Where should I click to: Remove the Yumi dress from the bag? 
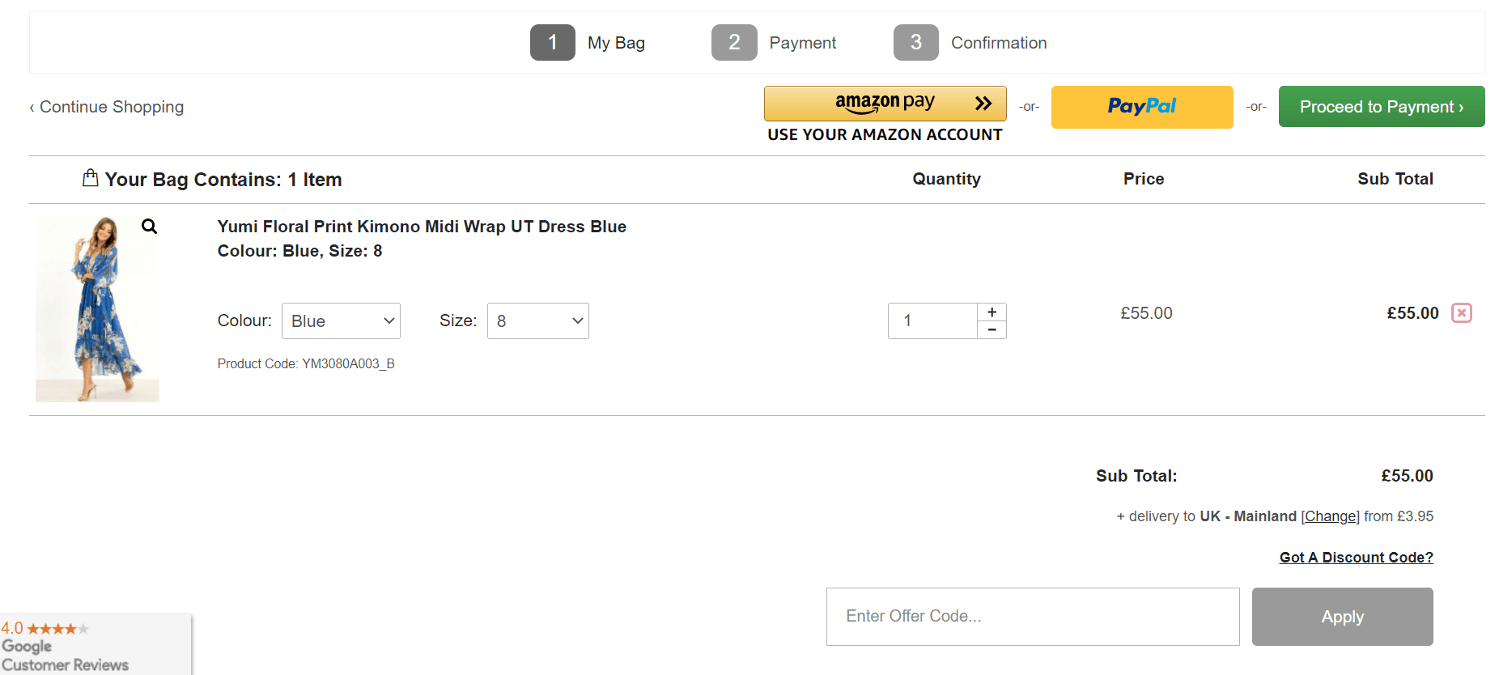point(1461,313)
